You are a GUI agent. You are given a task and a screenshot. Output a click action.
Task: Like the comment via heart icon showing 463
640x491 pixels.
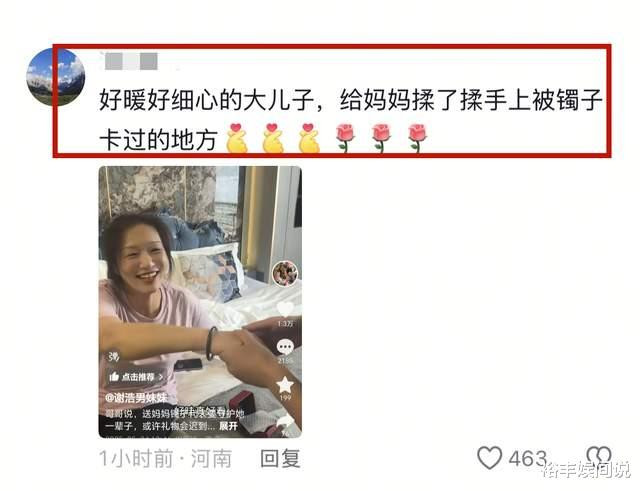(489, 458)
